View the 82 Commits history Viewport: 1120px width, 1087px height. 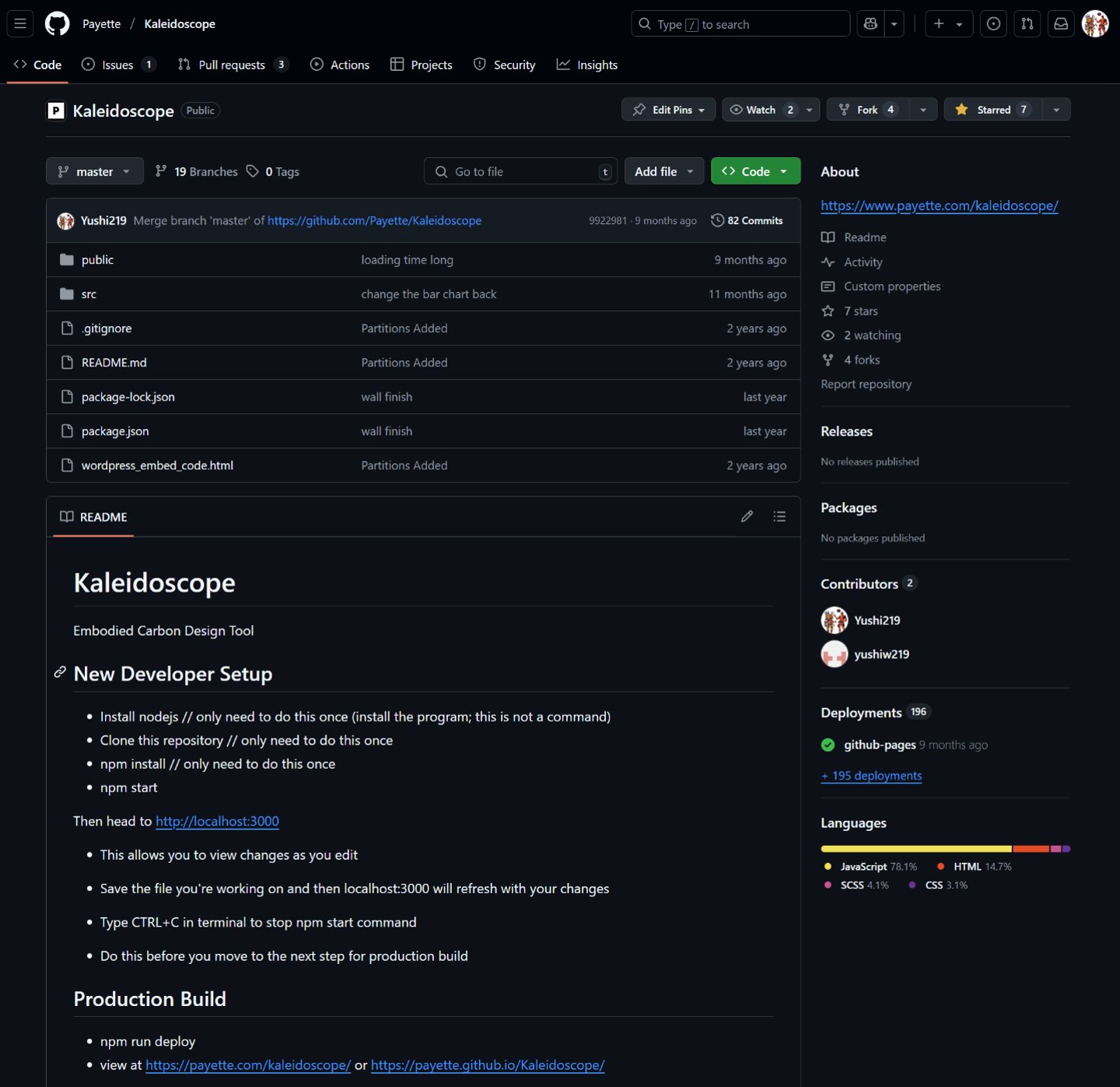point(747,221)
